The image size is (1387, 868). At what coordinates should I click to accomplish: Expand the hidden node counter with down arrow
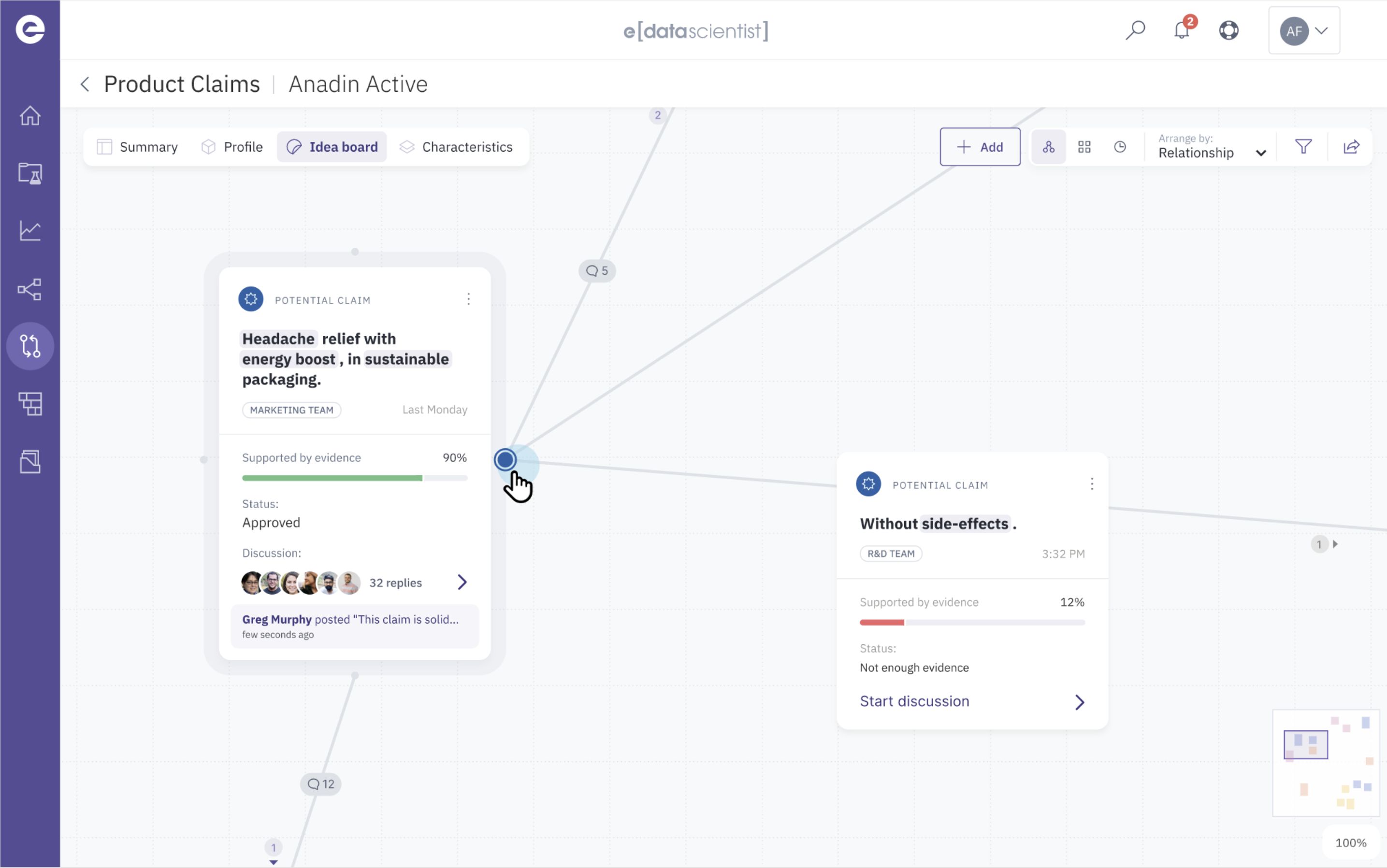coord(274,852)
